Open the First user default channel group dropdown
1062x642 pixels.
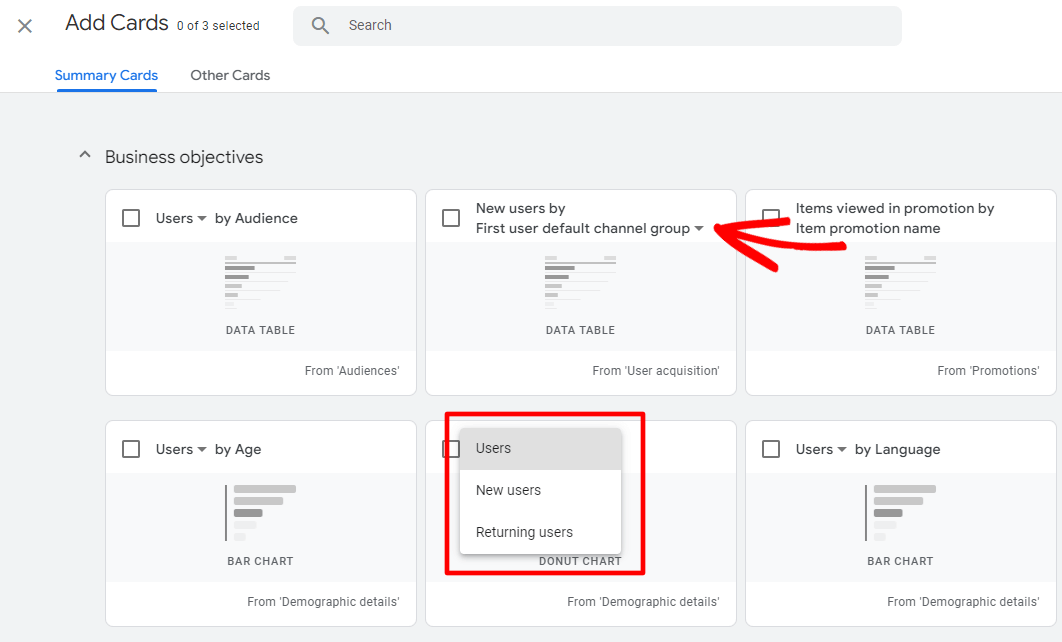(x=698, y=227)
